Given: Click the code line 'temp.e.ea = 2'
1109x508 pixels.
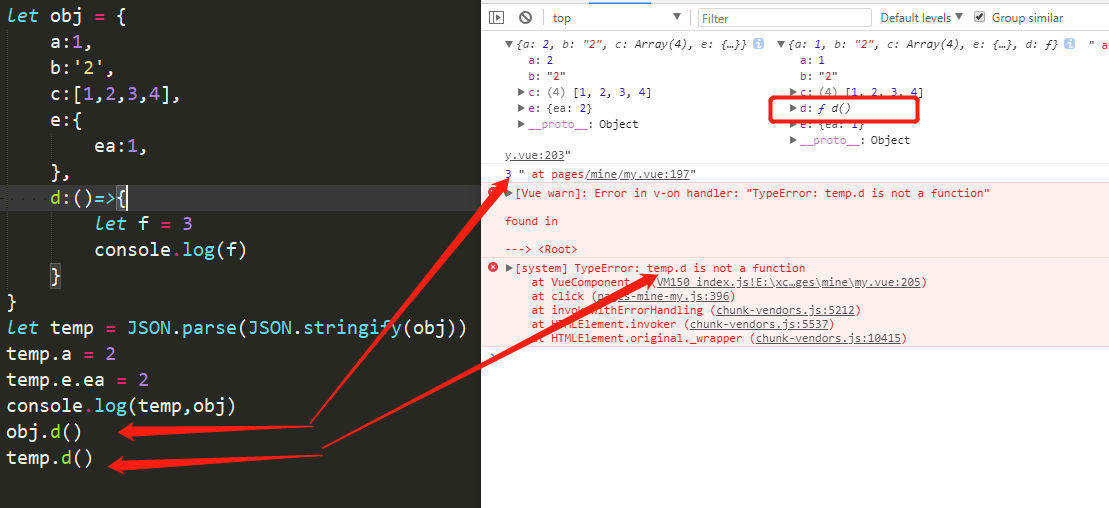Looking at the screenshot, I should click(77, 380).
